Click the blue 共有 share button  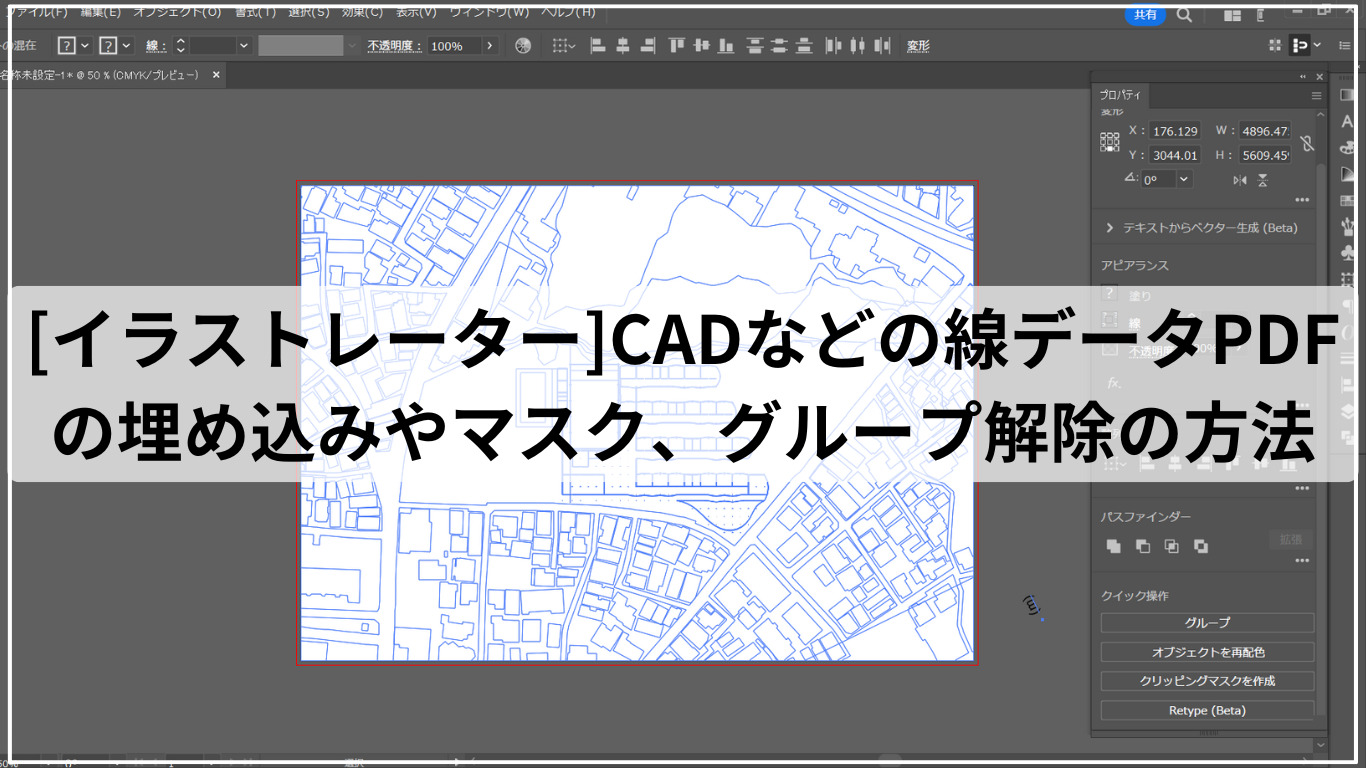(x=1145, y=15)
